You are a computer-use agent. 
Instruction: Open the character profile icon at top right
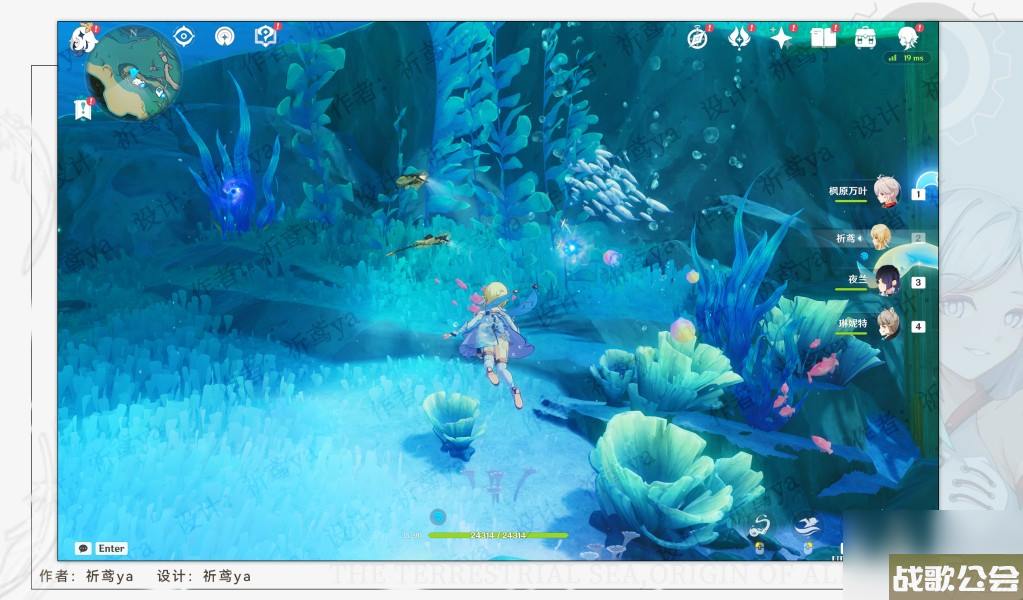point(908,38)
